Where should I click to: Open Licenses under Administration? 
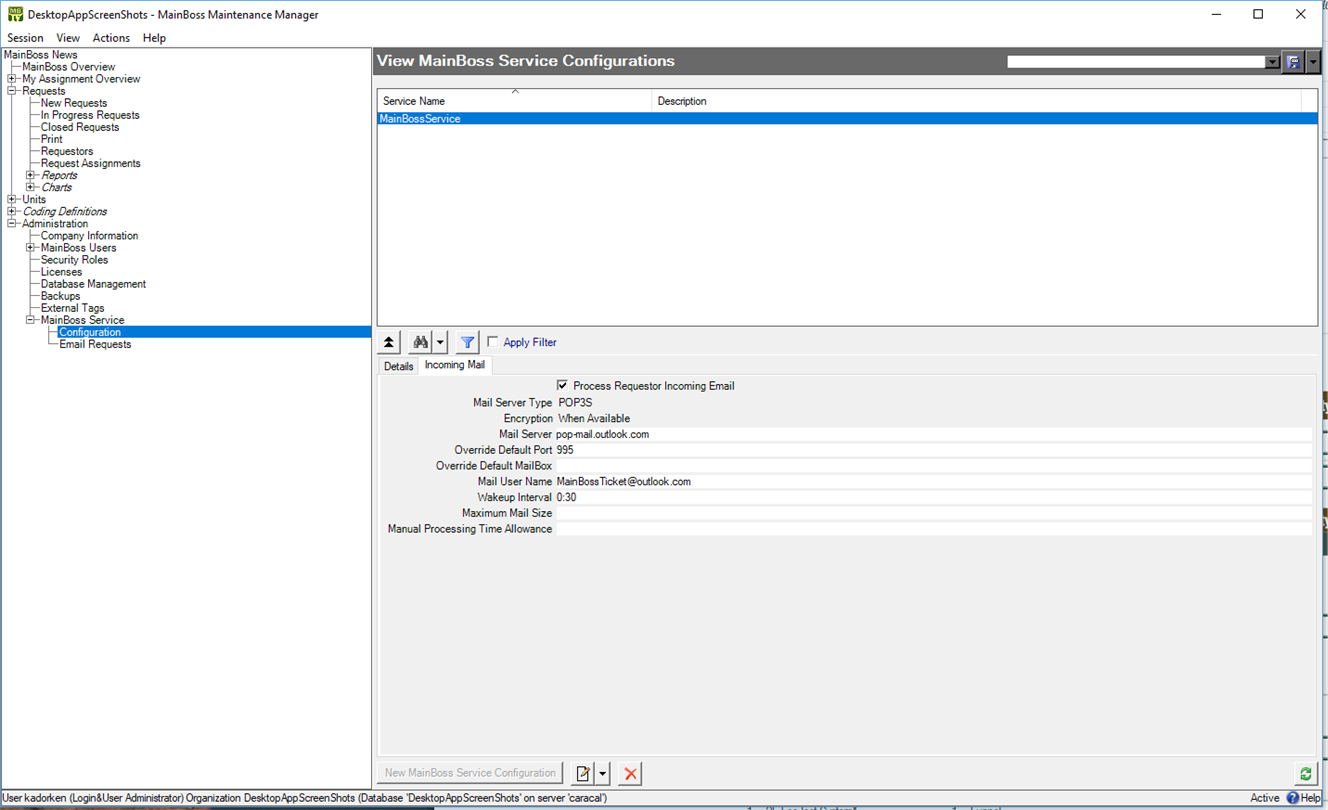(61, 272)
